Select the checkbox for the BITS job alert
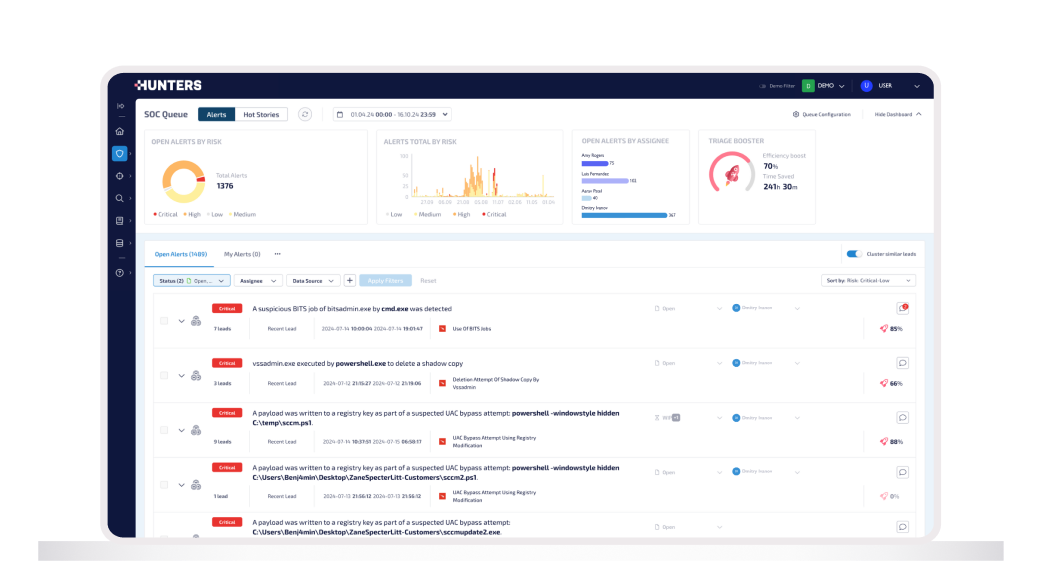The width and height of the screenshot is (1042, 561). 164,321
